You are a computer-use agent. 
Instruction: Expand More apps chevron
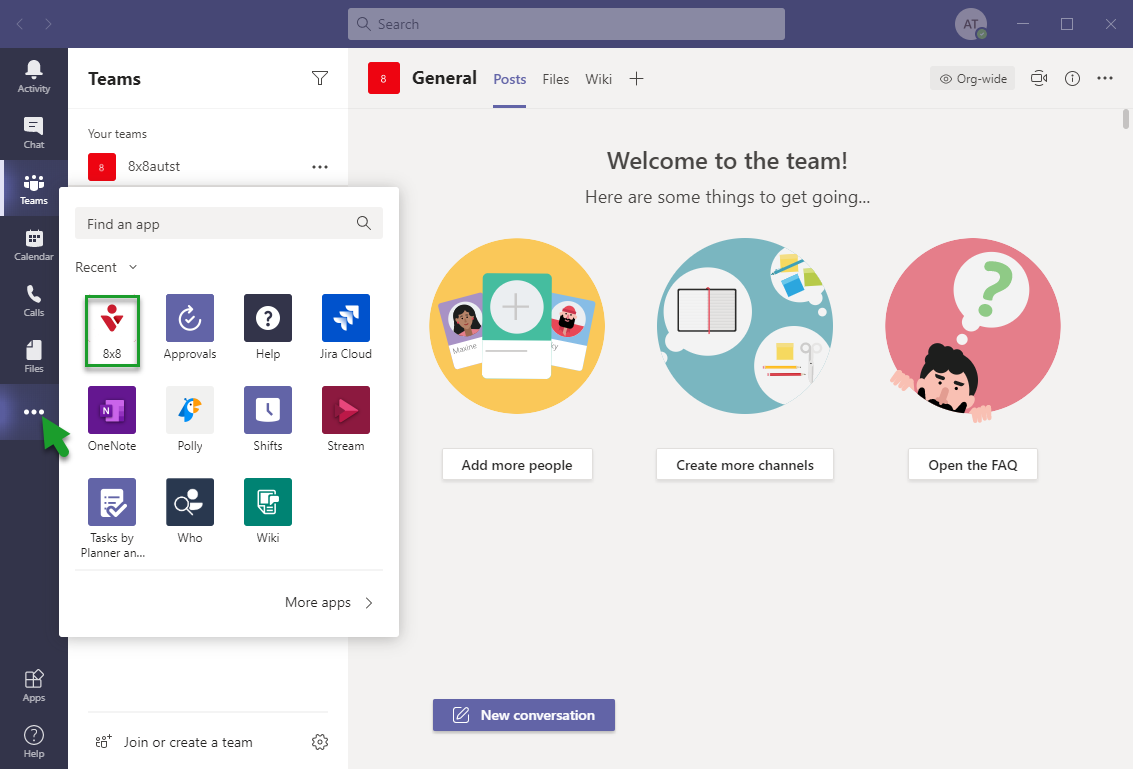(369, 602)
